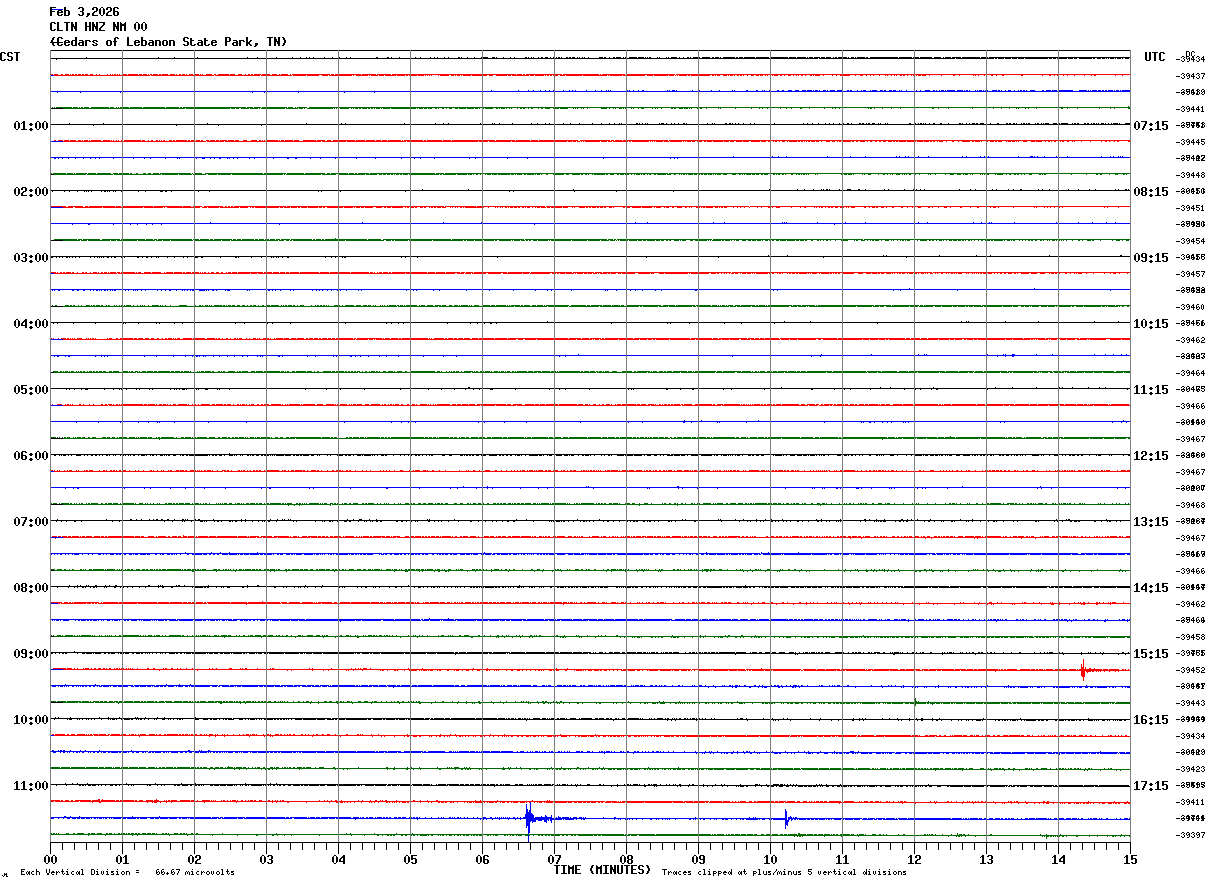Click the DC offset value -39452

[x=1190, y=670]
